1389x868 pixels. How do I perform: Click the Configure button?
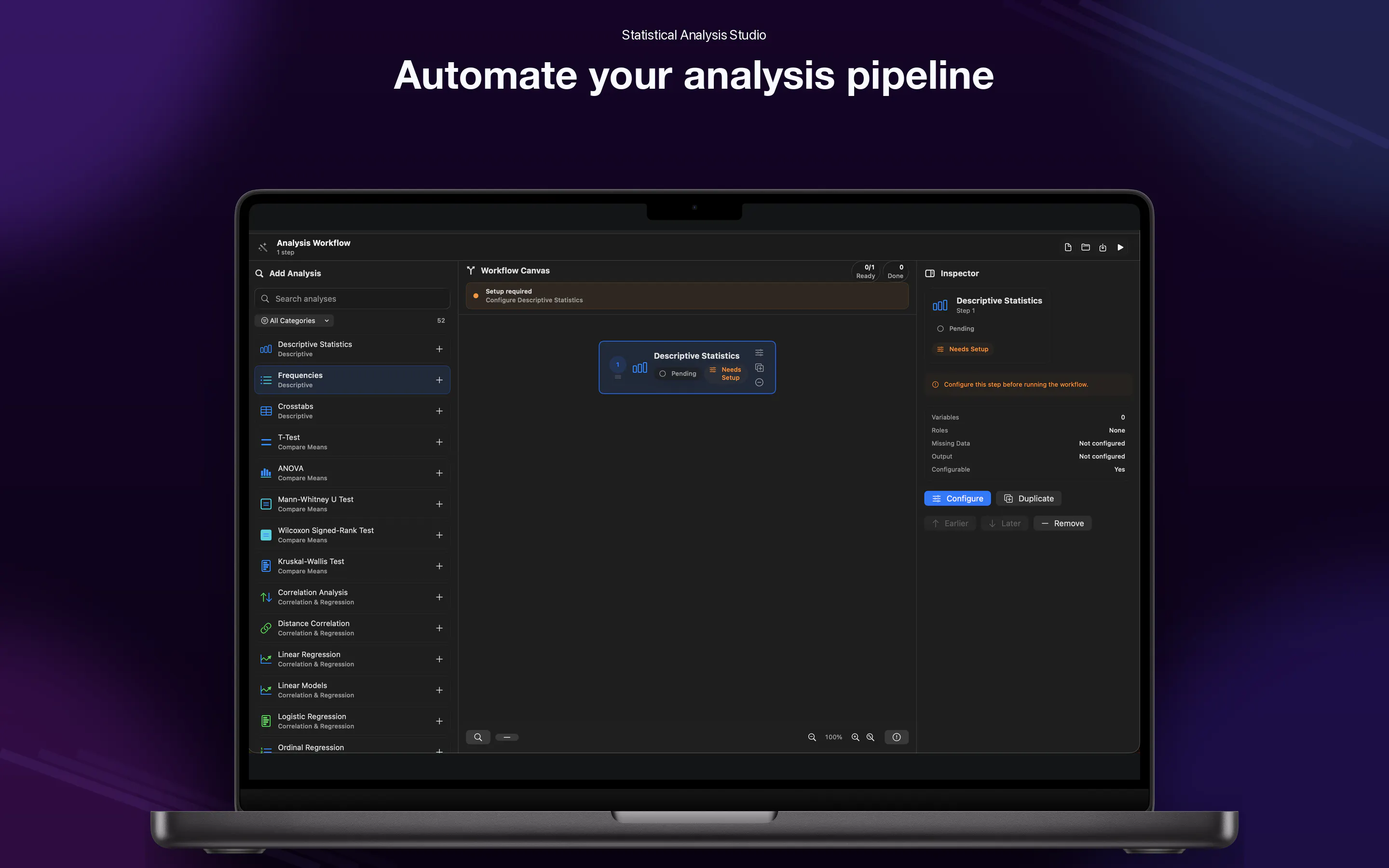pos(957,498)
